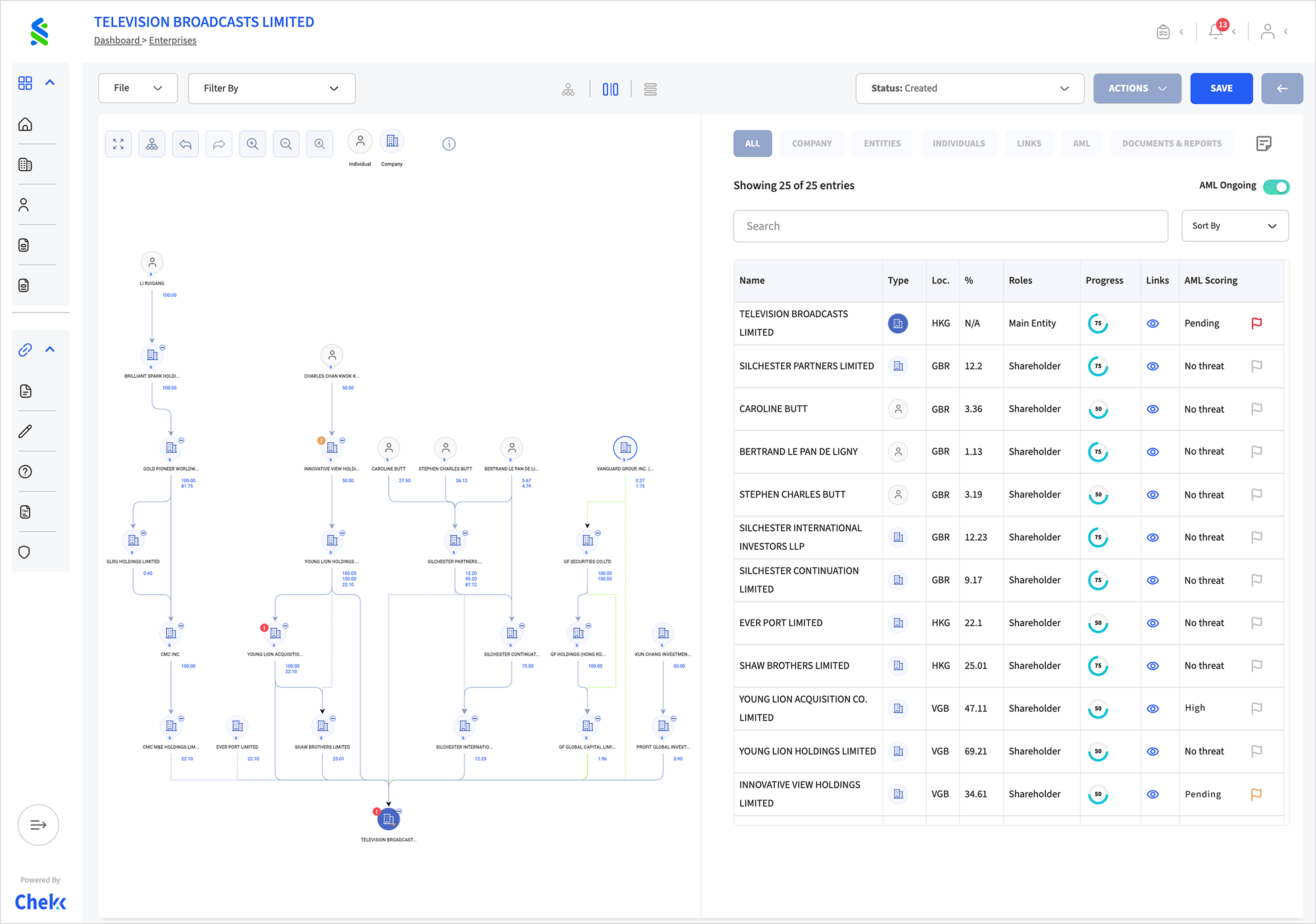The height and width of the screenshot is (924, 1316).
Task: Add a Company node
Action: [x=392, y=141]
